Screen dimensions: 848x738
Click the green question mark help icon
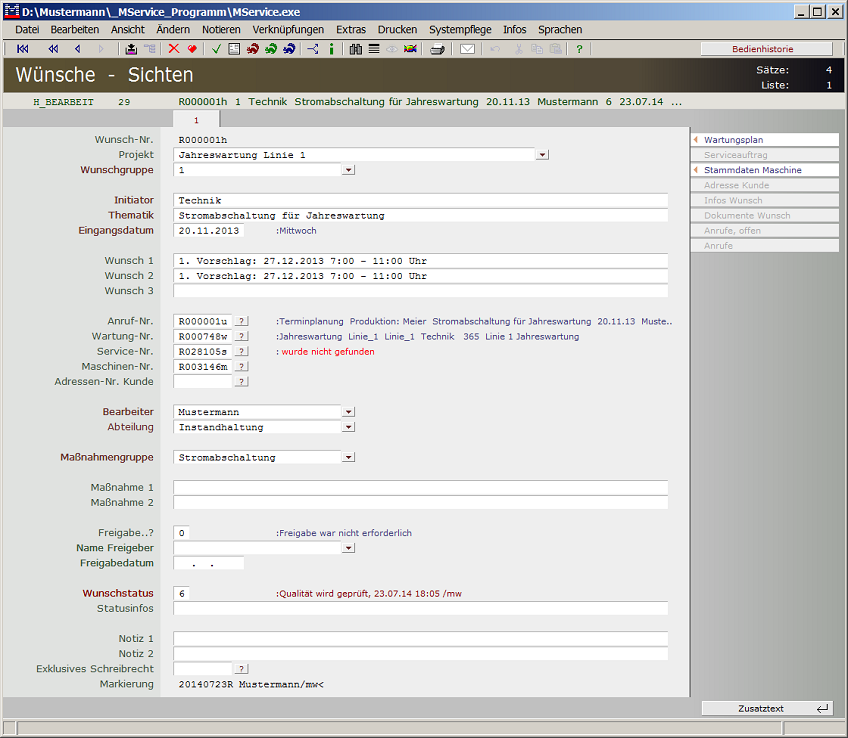[579, 49]
